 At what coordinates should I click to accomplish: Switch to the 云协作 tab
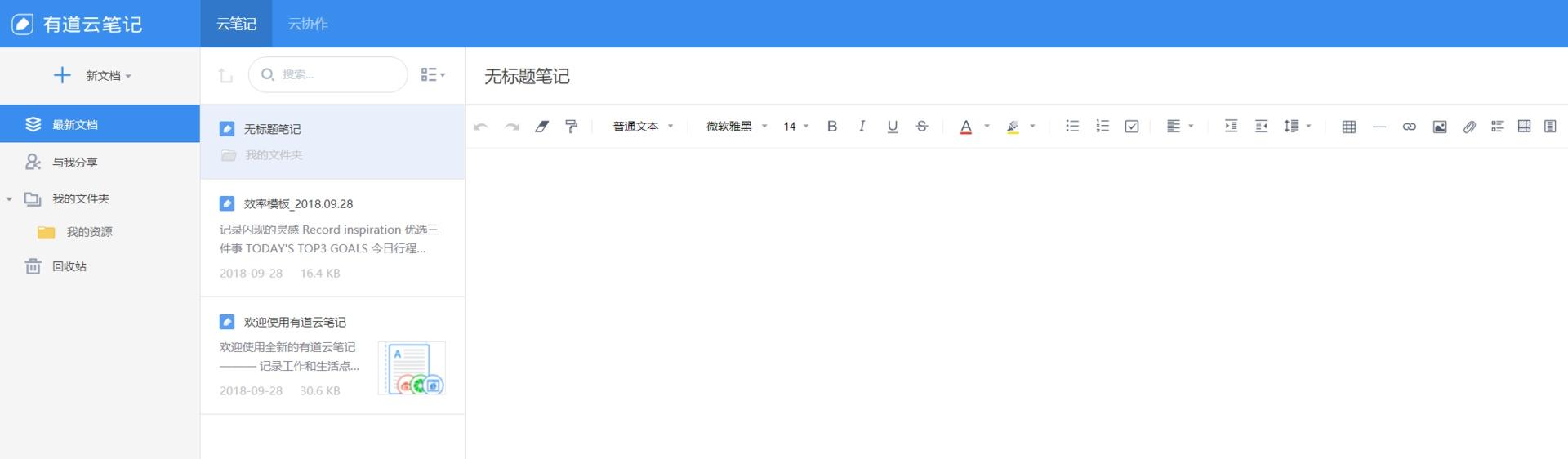click(308, 24)
